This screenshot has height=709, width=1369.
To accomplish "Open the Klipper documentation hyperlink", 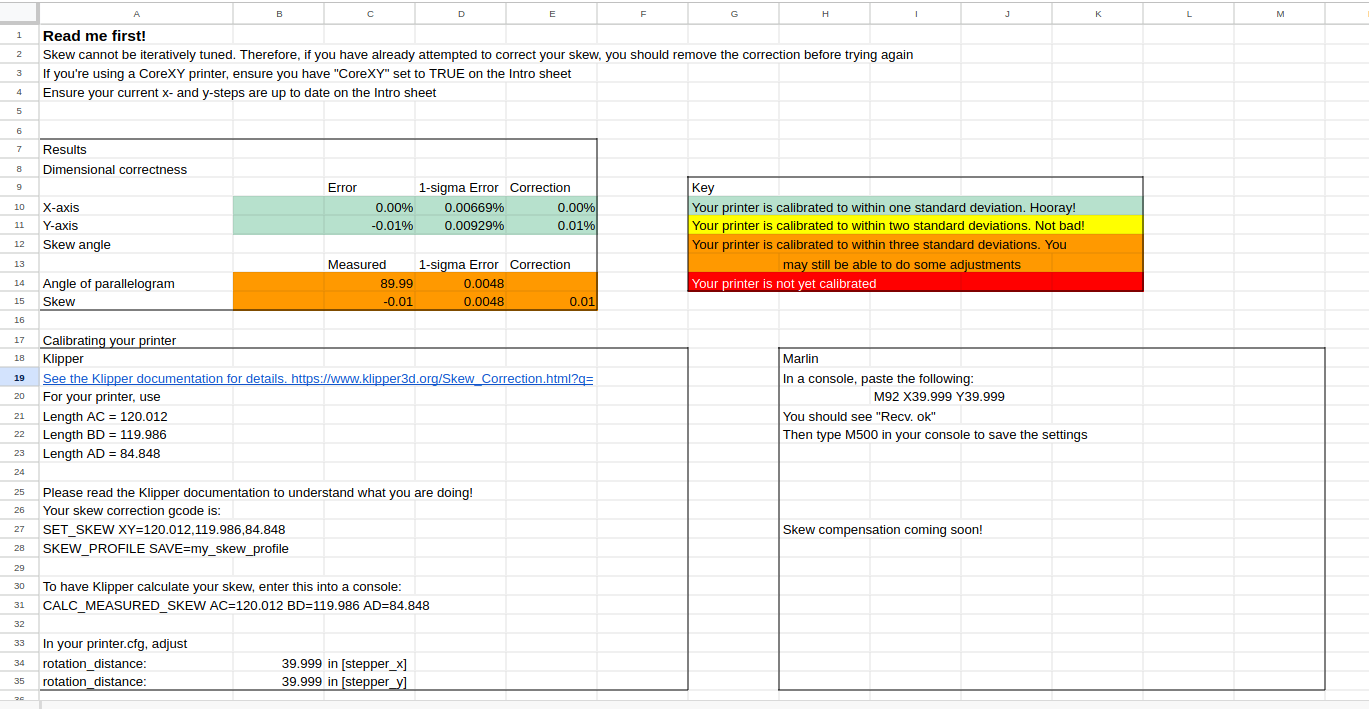I will pos(318,379).
